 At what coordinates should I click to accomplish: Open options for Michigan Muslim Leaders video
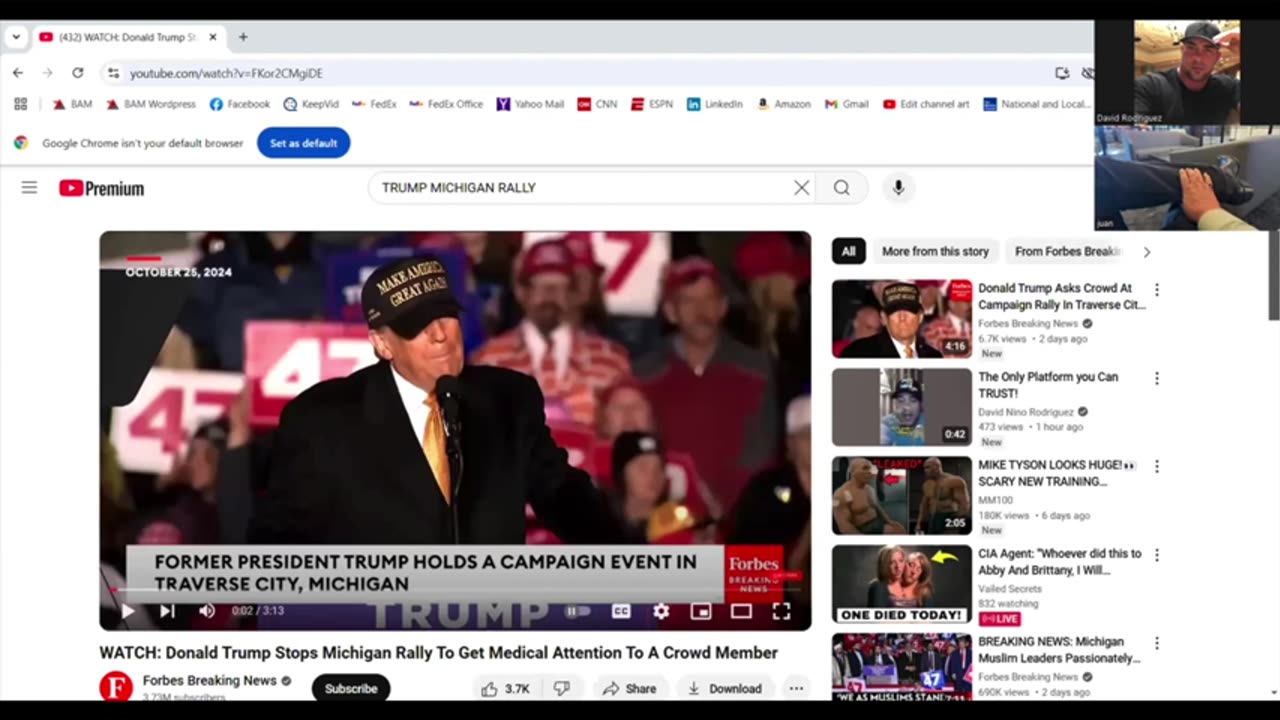tap(1157, 643)
